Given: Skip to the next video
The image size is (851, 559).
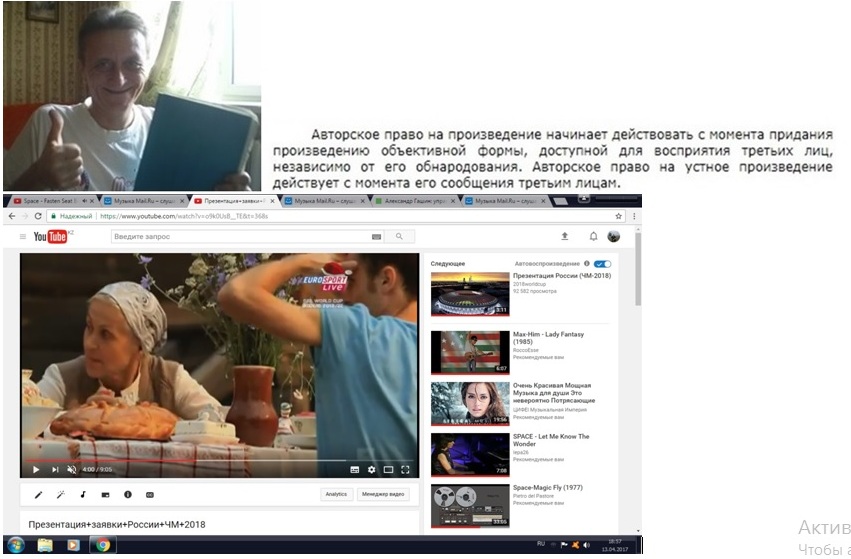Looking at the screenshot, I should pos(55,469).
